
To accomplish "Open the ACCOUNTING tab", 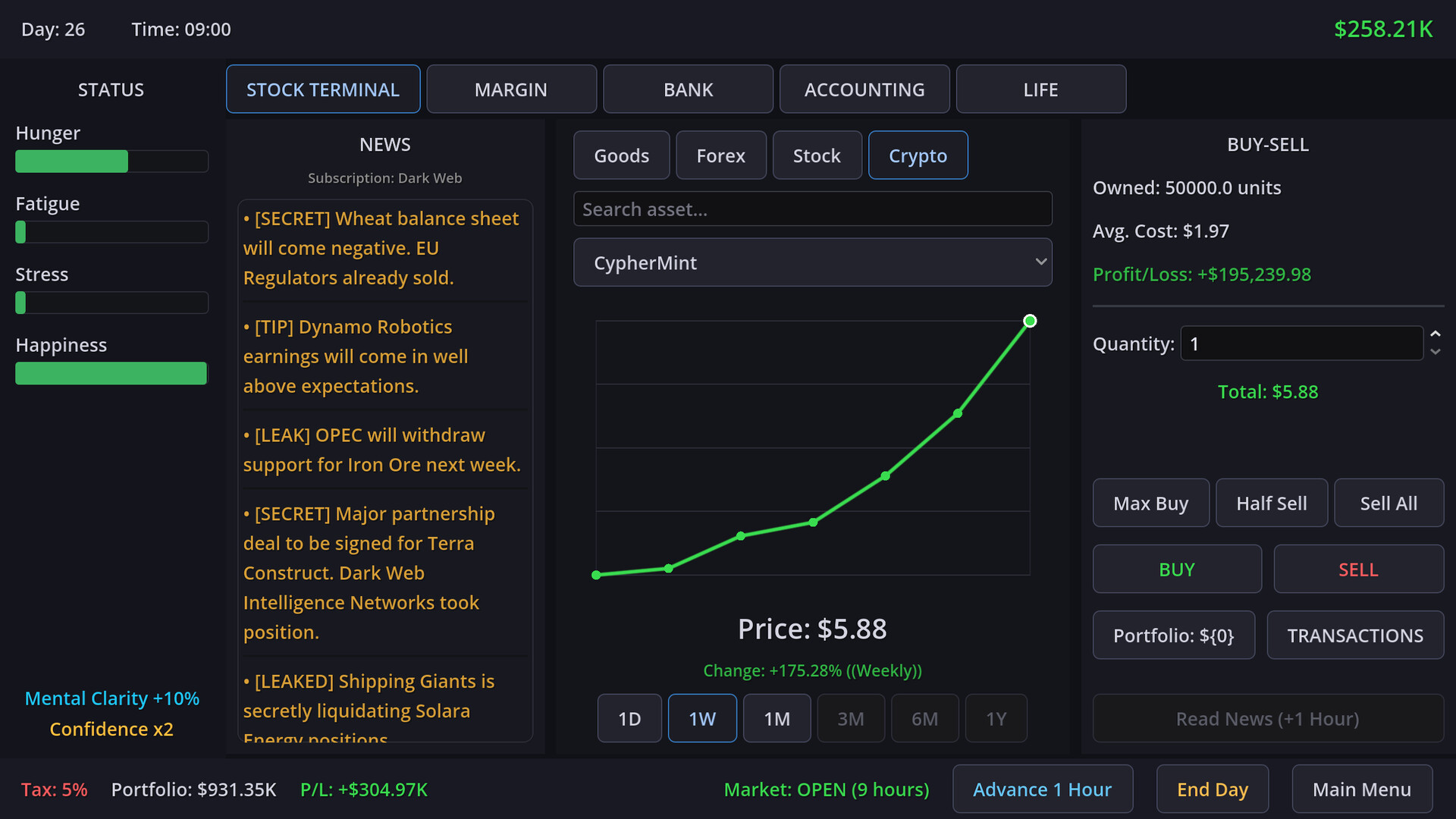I will tap(864, 89).
